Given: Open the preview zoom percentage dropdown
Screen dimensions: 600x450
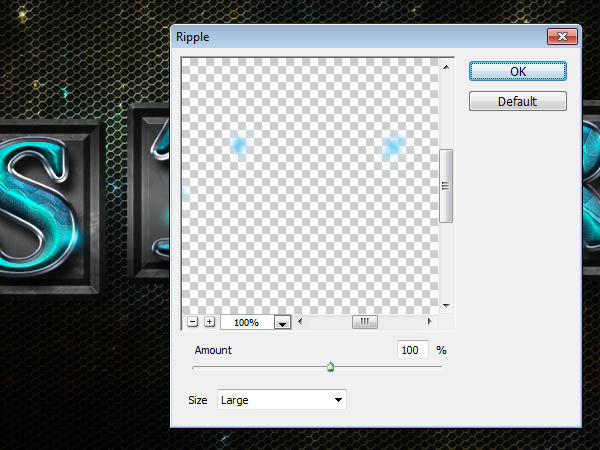Looking at the screenshot, I should click(282, 323).
